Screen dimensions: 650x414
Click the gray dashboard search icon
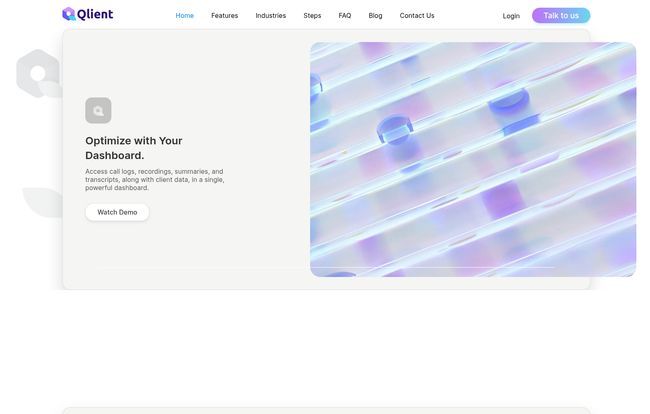point(98,111)
